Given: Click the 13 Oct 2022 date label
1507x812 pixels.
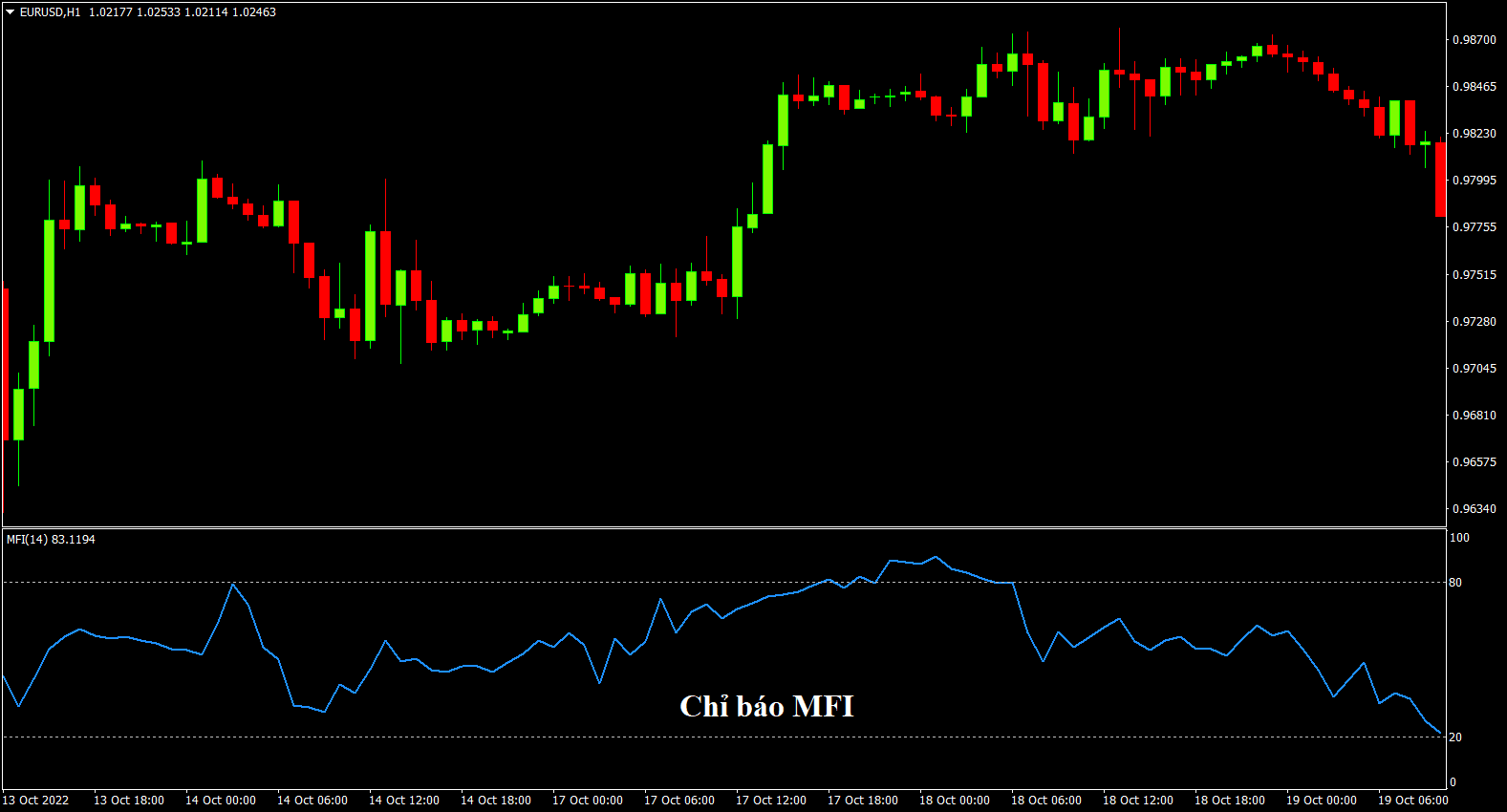Looking at the screenshot, I should pos(36,801).
